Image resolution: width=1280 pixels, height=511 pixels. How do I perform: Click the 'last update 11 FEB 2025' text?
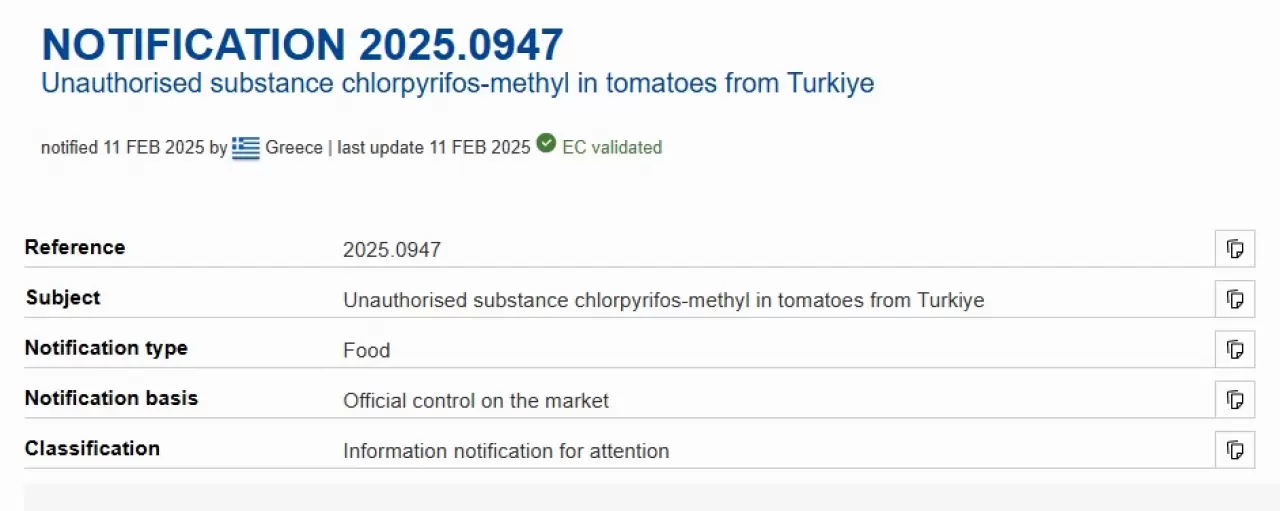point(434,148)
